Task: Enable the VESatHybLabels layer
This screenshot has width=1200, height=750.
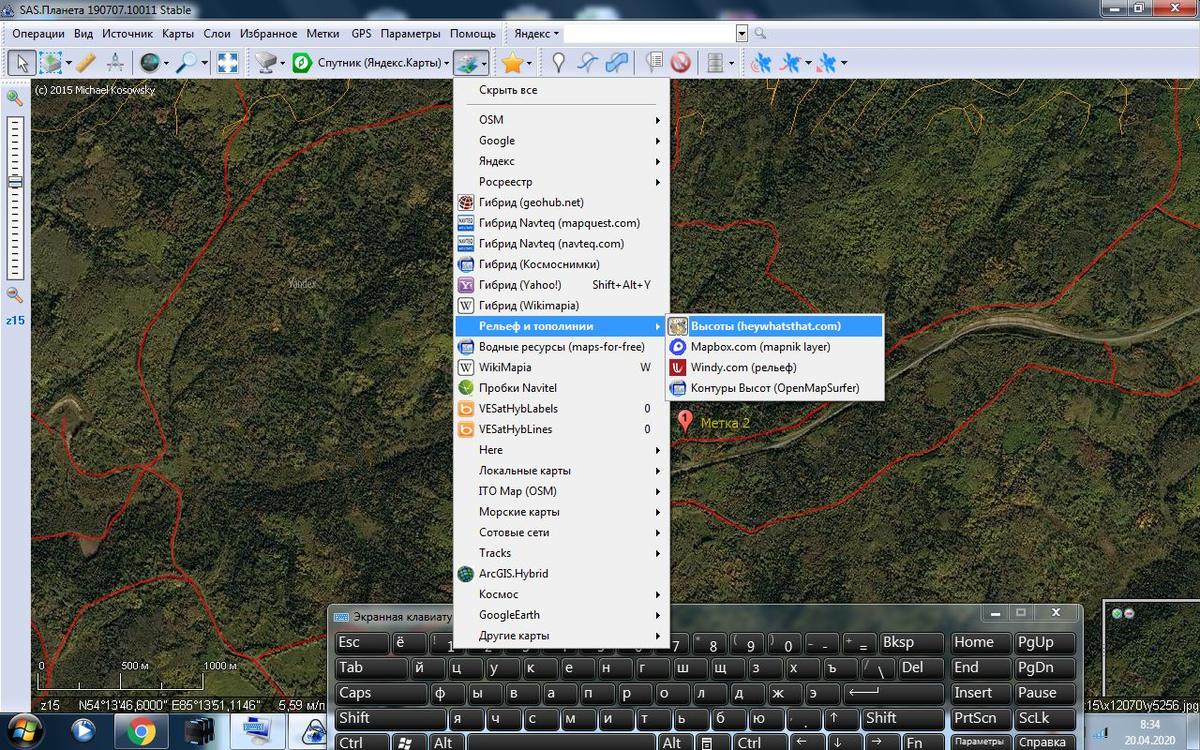Action: tap(561, 408)
